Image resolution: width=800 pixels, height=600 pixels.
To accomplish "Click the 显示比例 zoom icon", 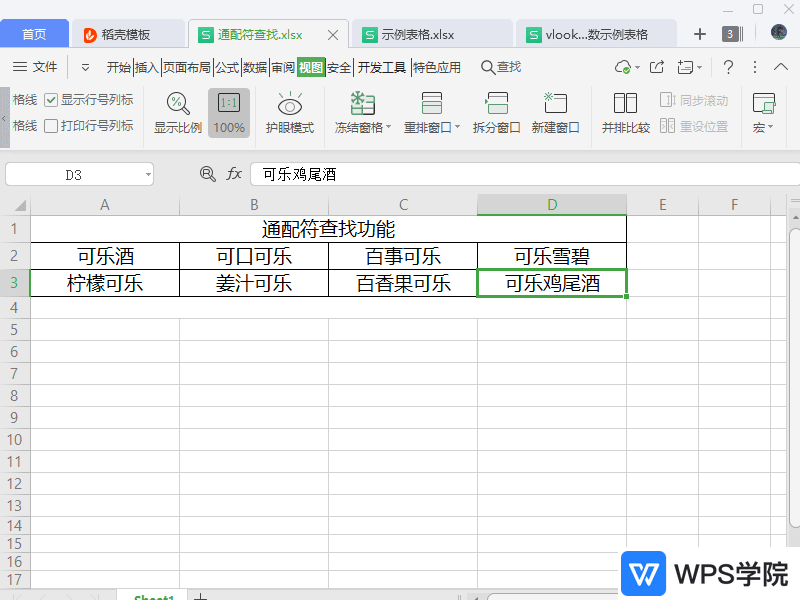I will (x=178, y=104).
